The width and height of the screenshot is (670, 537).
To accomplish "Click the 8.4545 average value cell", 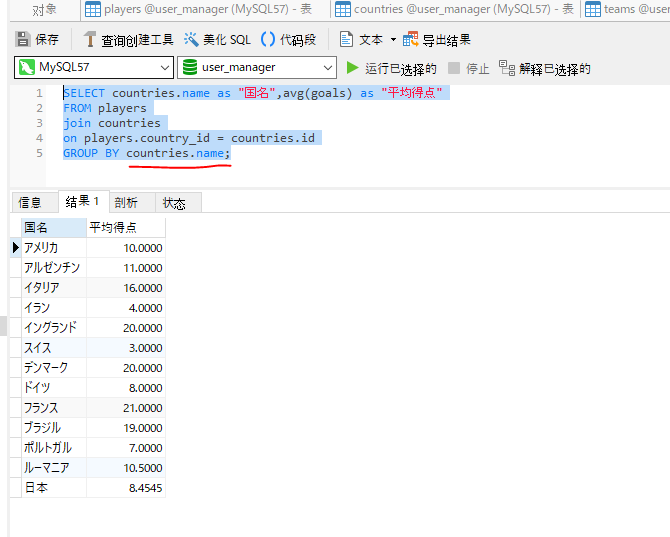I will (126, 488).
